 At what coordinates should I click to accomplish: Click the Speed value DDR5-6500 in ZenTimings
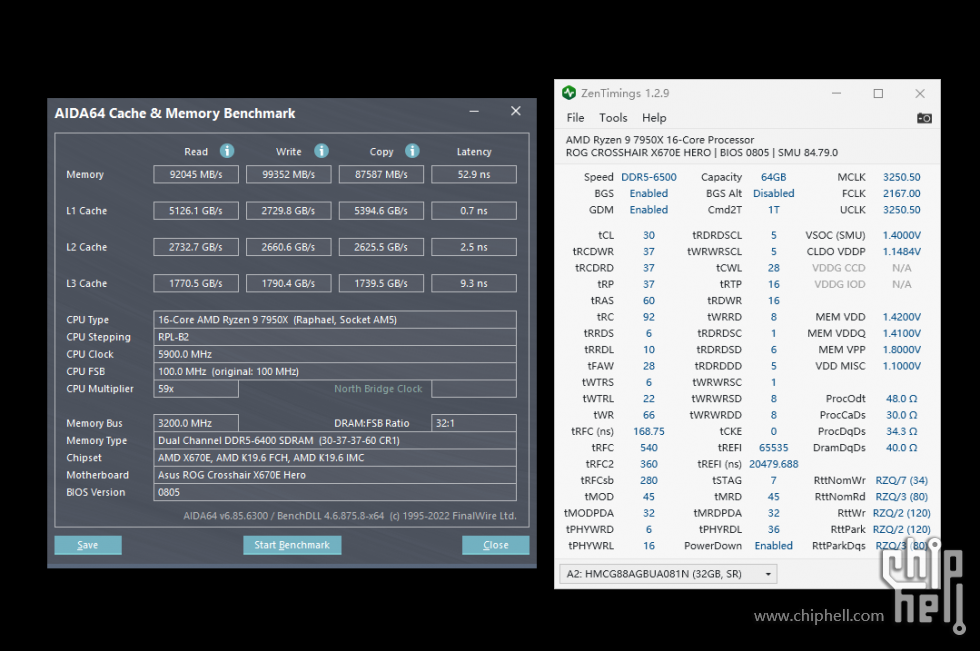pyautogui.click(x=649, y=177)
